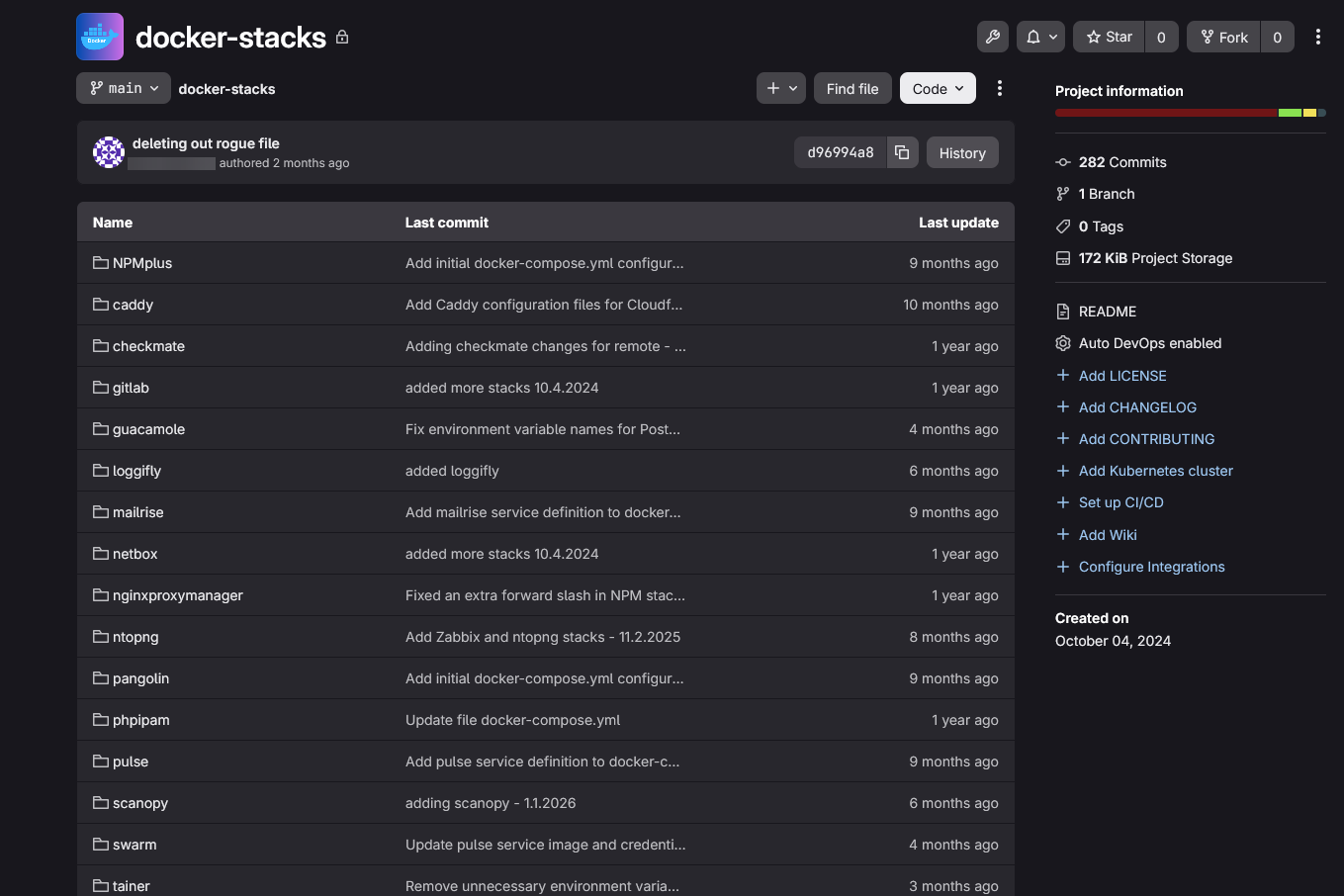
Task: Open commit 'added loggifly'
Action: pos(452,471)
